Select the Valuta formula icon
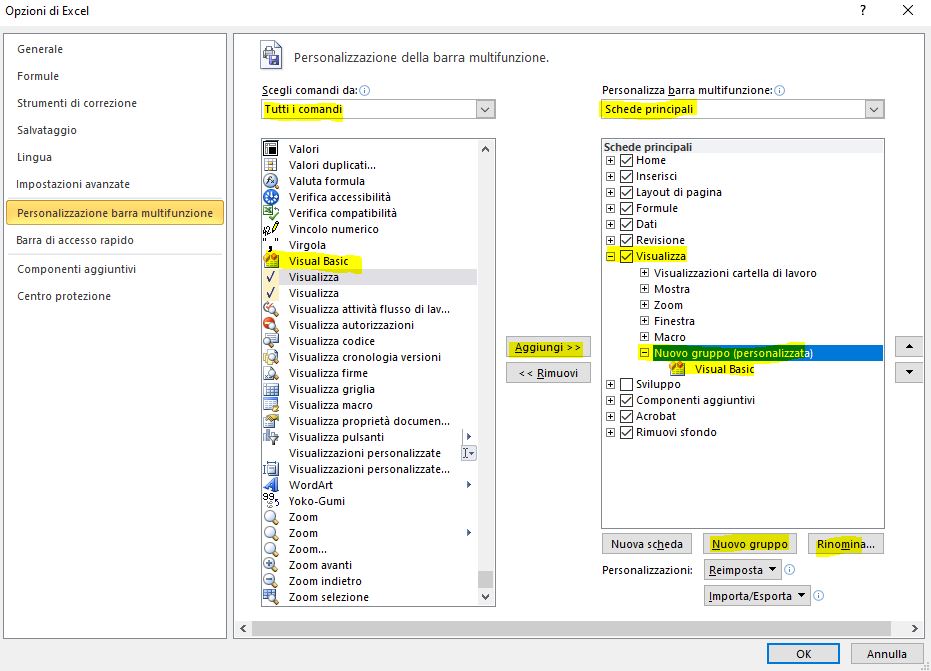This screenshot has width=931, height=671. [x=271, y=181]
